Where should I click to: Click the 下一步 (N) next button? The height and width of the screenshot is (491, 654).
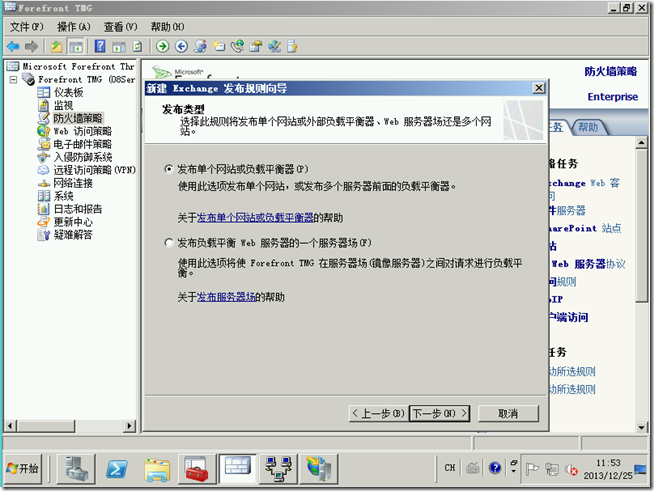point(439,413)
